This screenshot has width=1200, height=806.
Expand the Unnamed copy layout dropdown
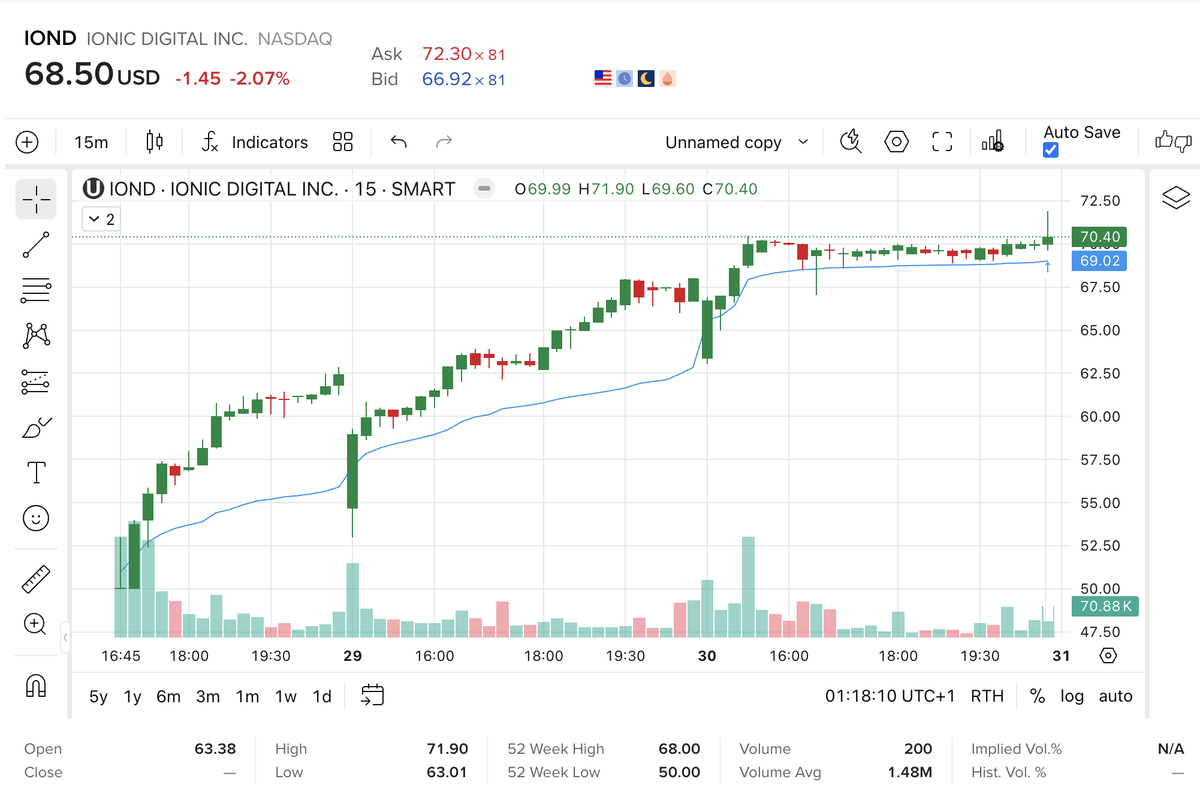pyautogui.click(x=737, y=142)
